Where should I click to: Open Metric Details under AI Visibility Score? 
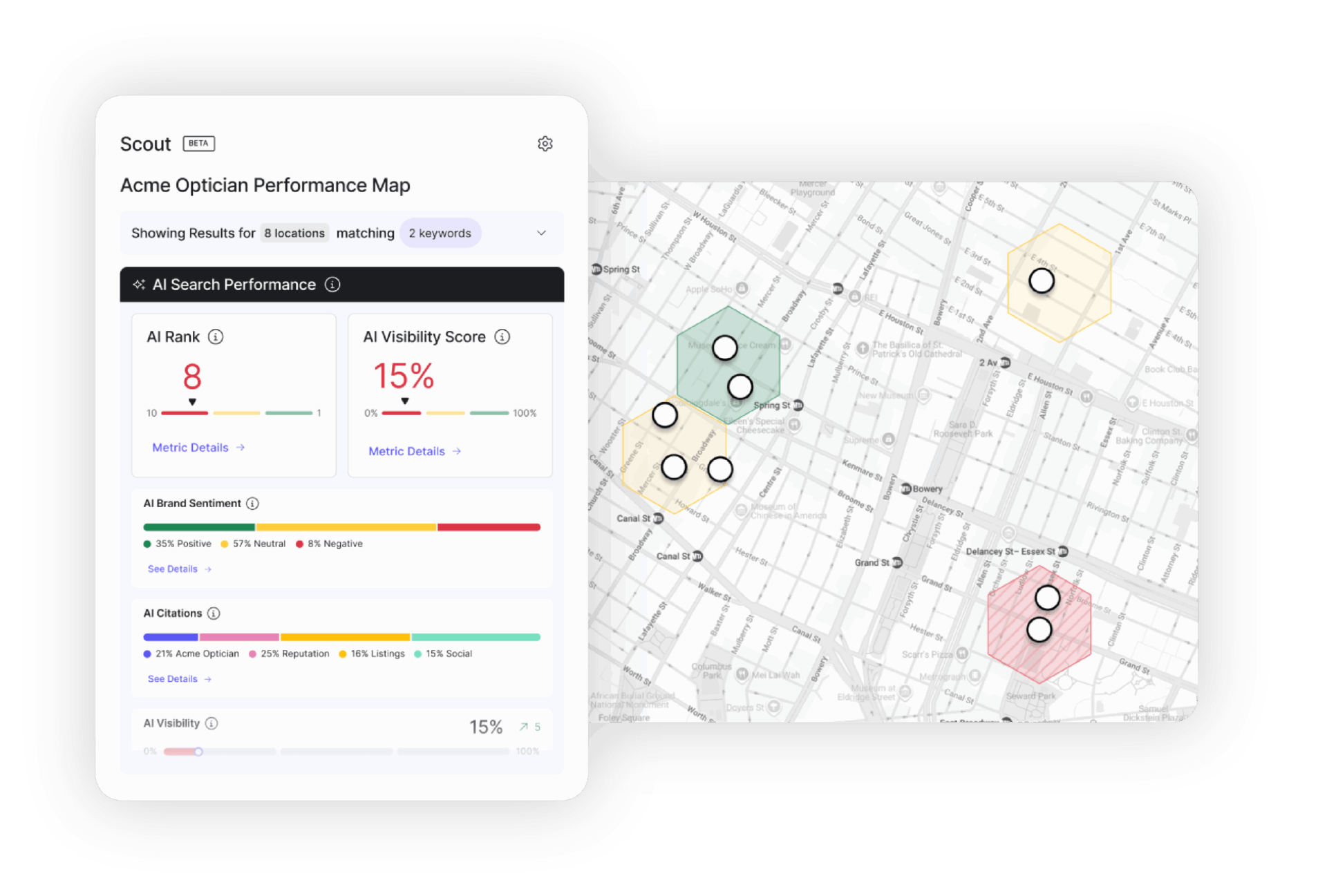407,450
